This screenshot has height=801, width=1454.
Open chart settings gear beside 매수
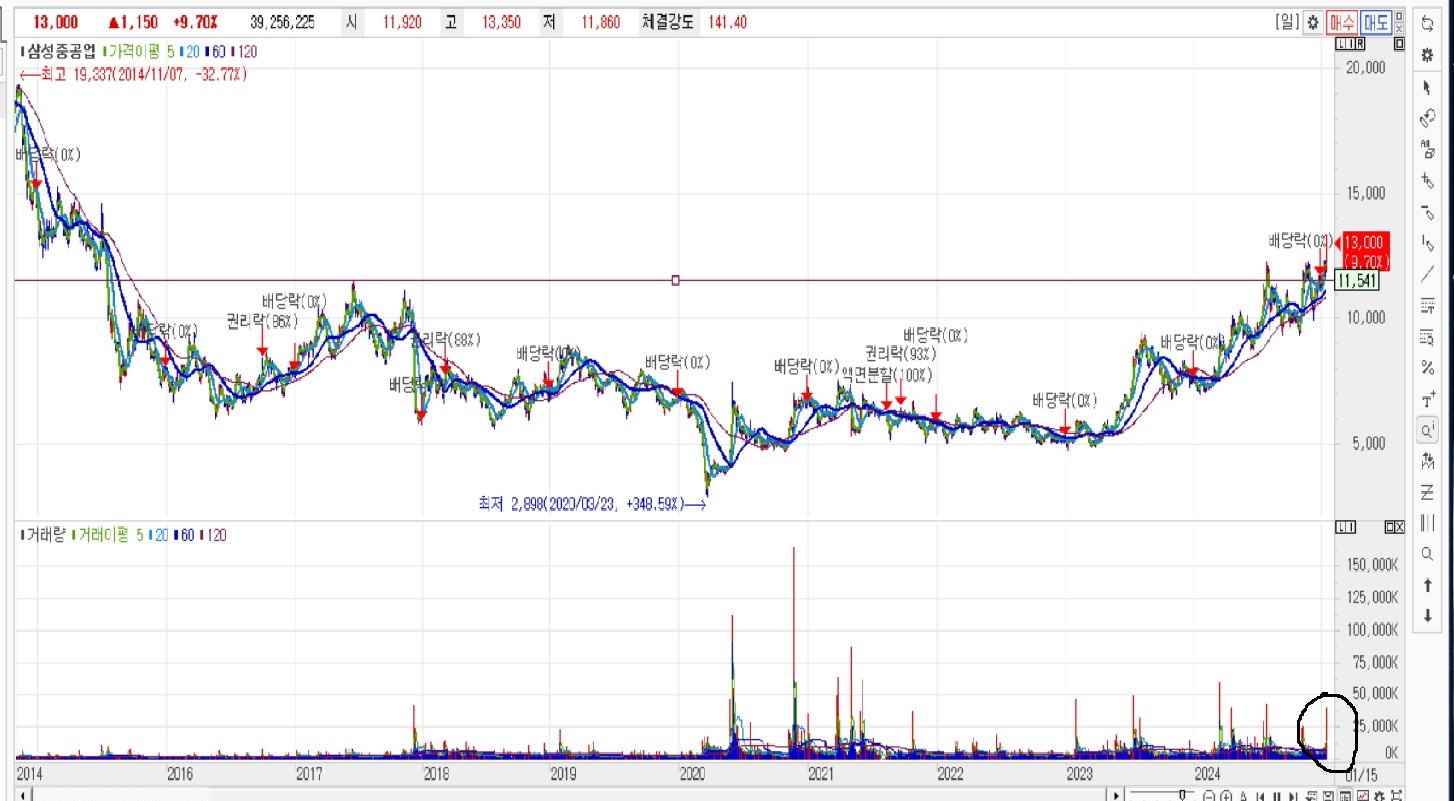pos(1313,23)
